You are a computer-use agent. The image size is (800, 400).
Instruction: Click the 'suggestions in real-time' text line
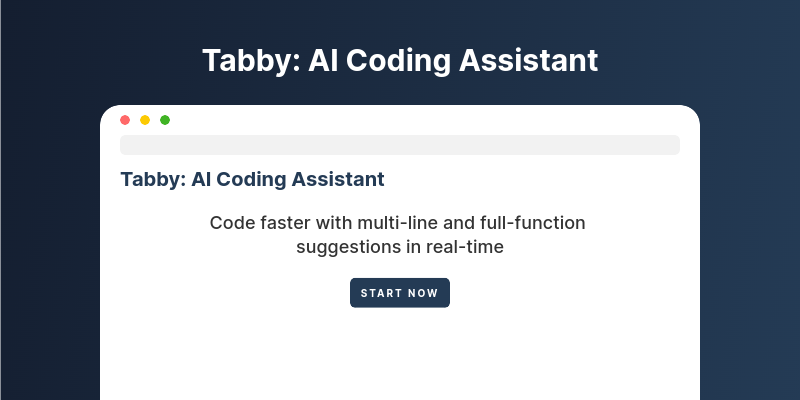point(400,247)
